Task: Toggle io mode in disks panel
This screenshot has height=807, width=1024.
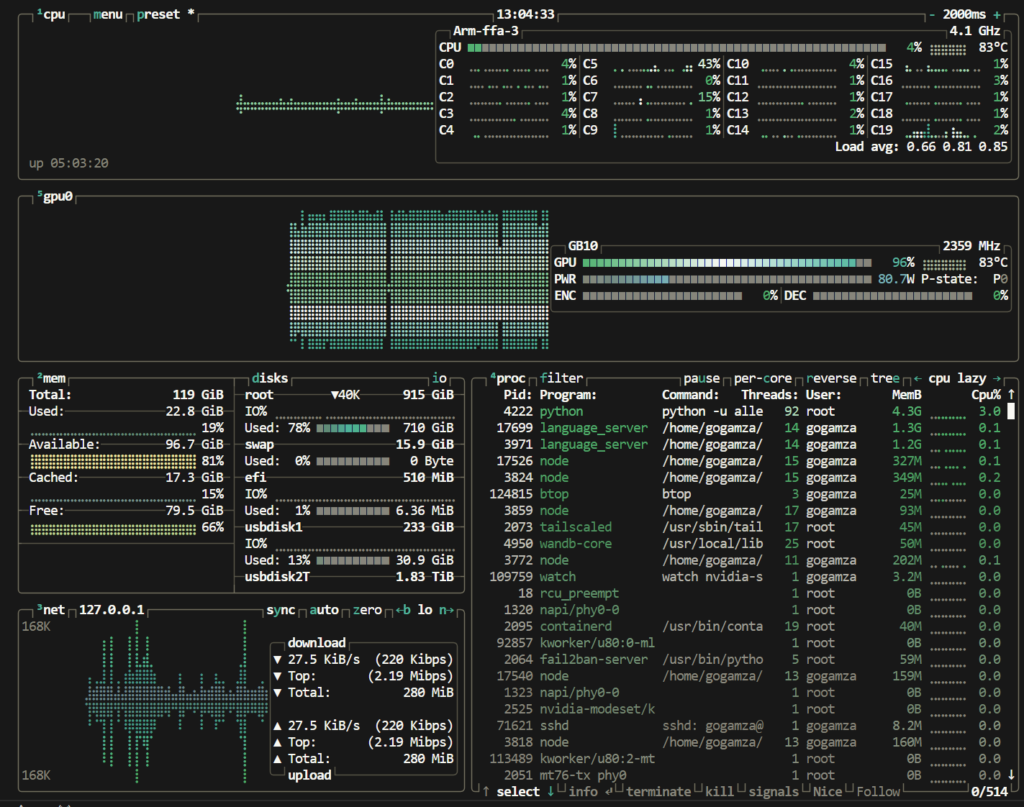Action: coord(439,379)
